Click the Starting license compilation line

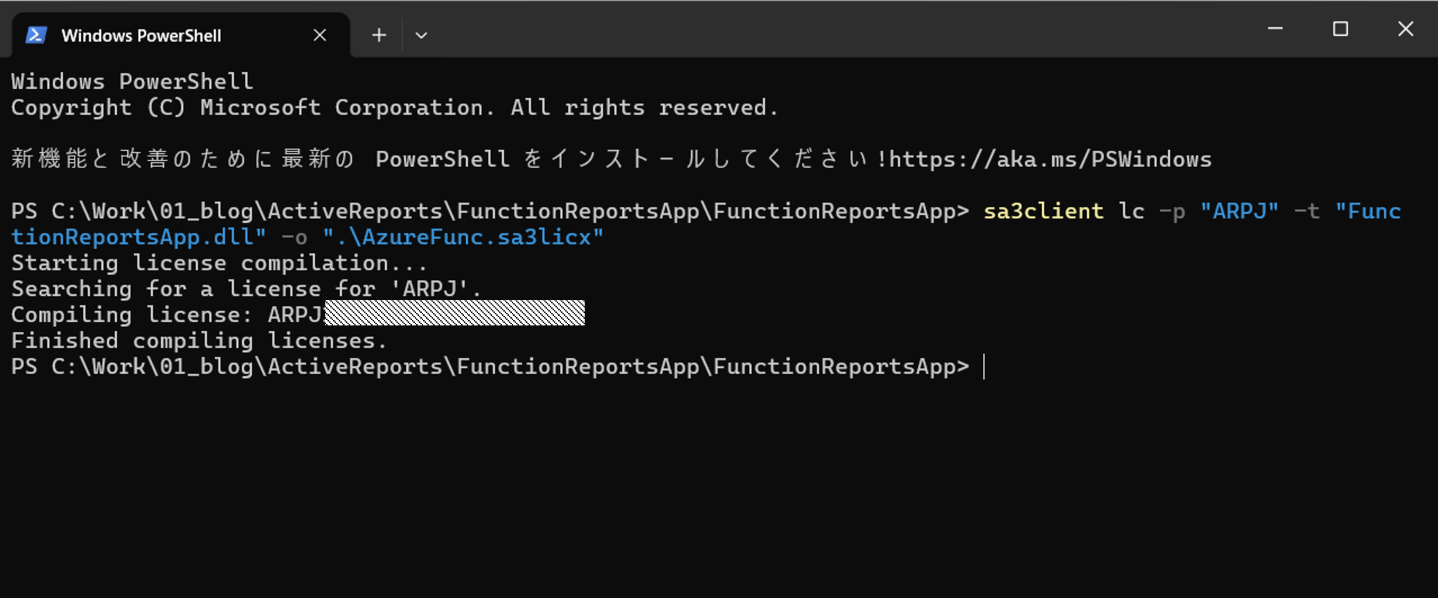(219, 263)
